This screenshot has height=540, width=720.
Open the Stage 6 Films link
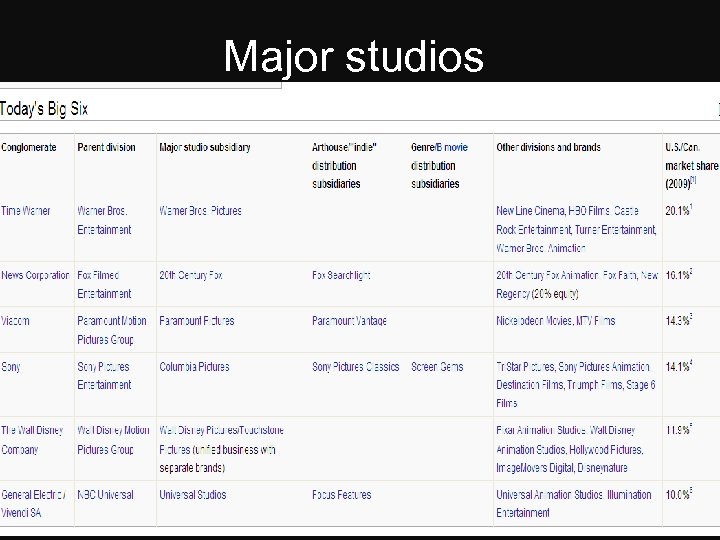[x=576, y=394]
